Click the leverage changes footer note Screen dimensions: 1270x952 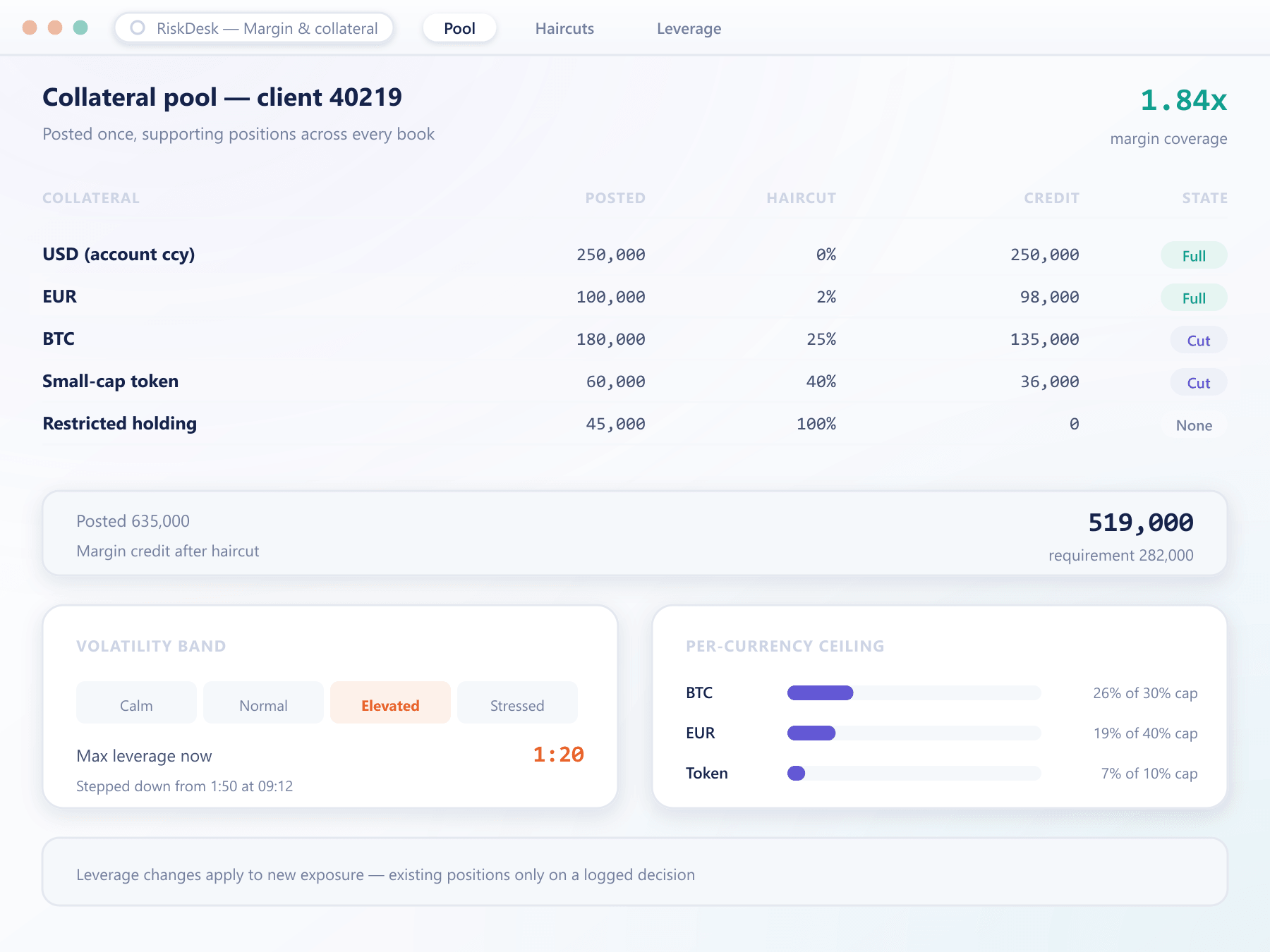tap(385, 874)
